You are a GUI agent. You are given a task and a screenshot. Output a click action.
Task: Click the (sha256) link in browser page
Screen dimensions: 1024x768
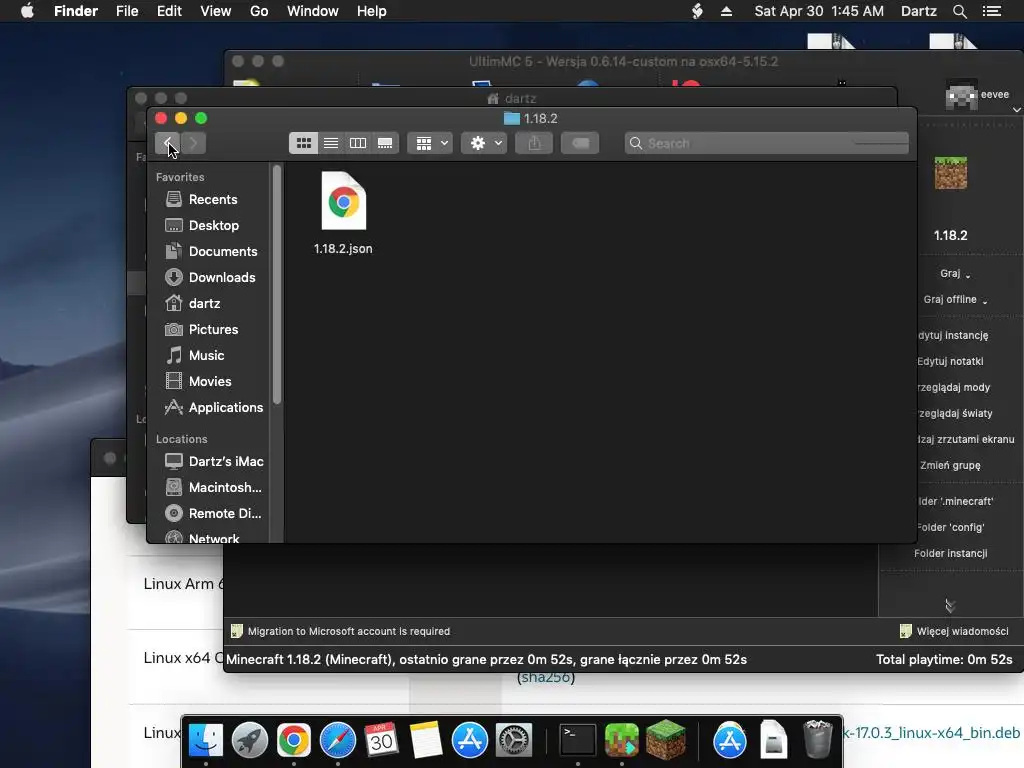(546, 677)
